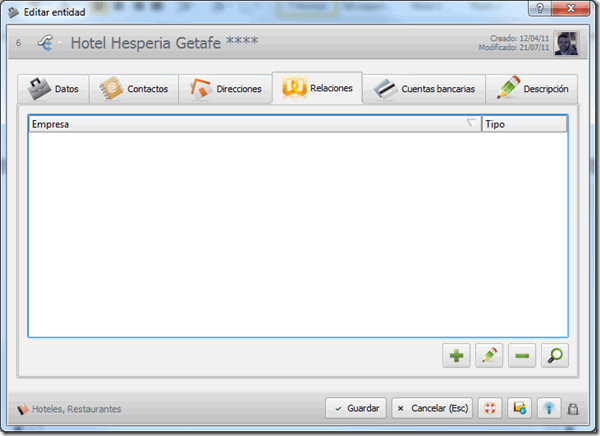The width and height of the screenshot is (600, 436).
Task: Switch to the Datos tab
Action: point(53,89)
